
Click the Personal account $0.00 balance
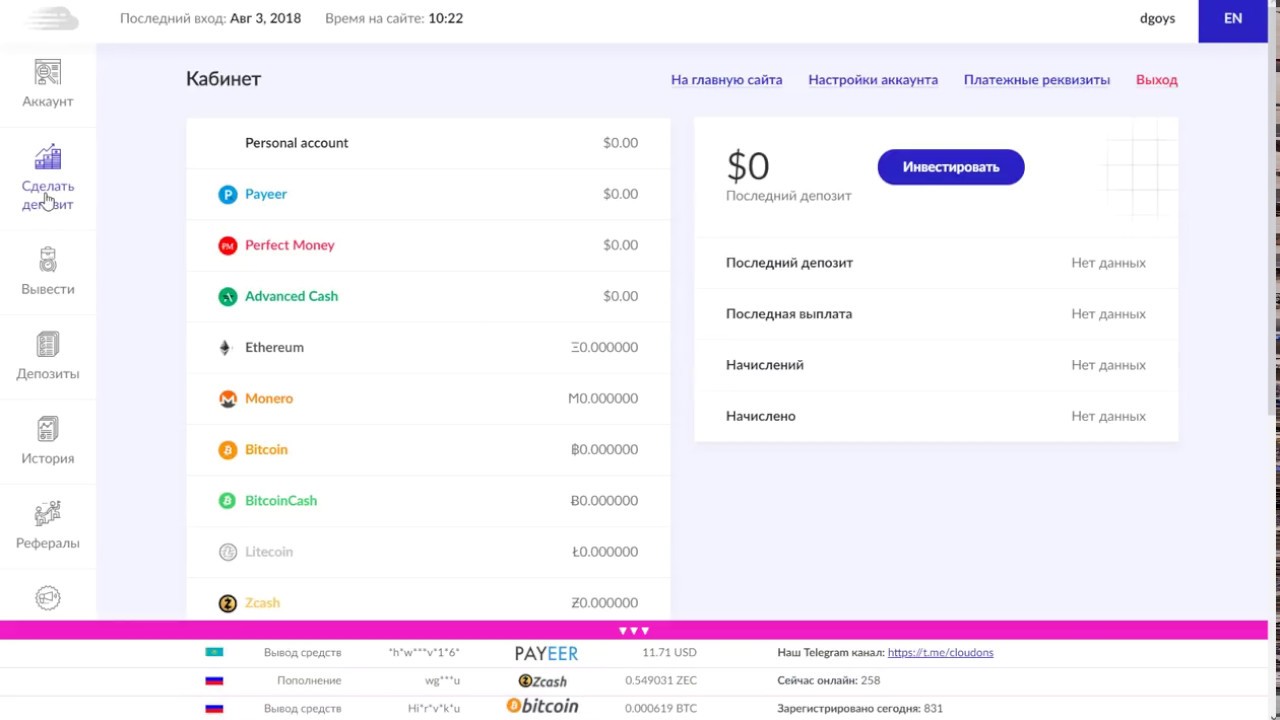[620, 143]
